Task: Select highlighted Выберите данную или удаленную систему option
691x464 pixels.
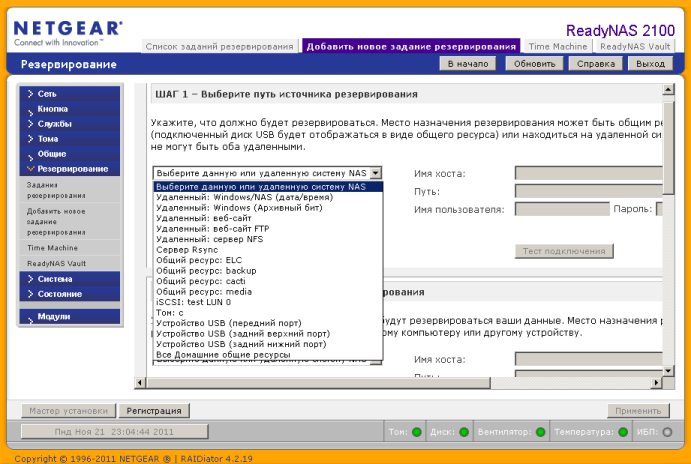Action: coord(268,187)
